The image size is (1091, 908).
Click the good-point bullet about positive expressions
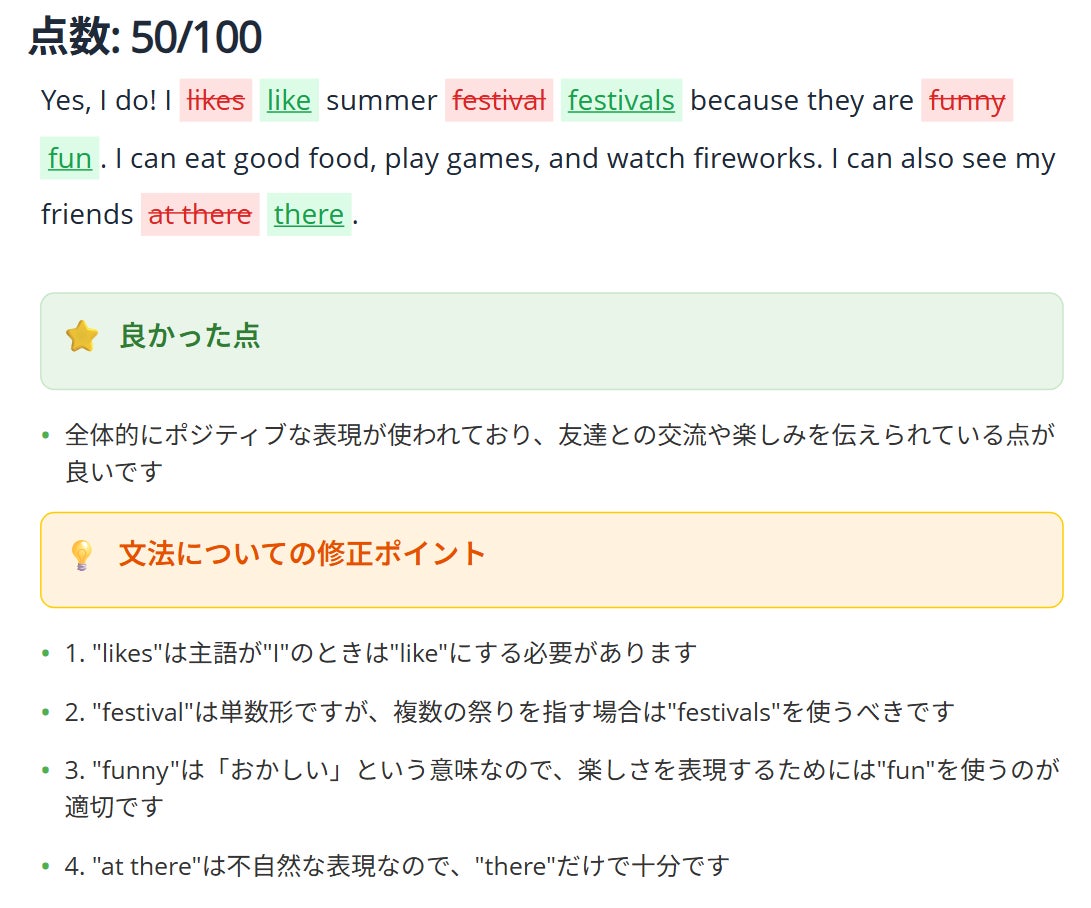click(x=558, y=452)
